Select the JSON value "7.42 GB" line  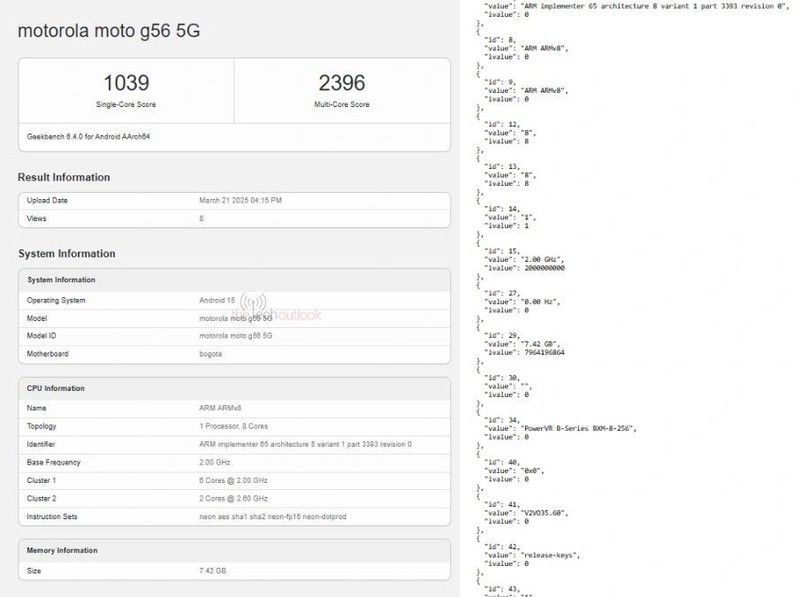point(522,344)
